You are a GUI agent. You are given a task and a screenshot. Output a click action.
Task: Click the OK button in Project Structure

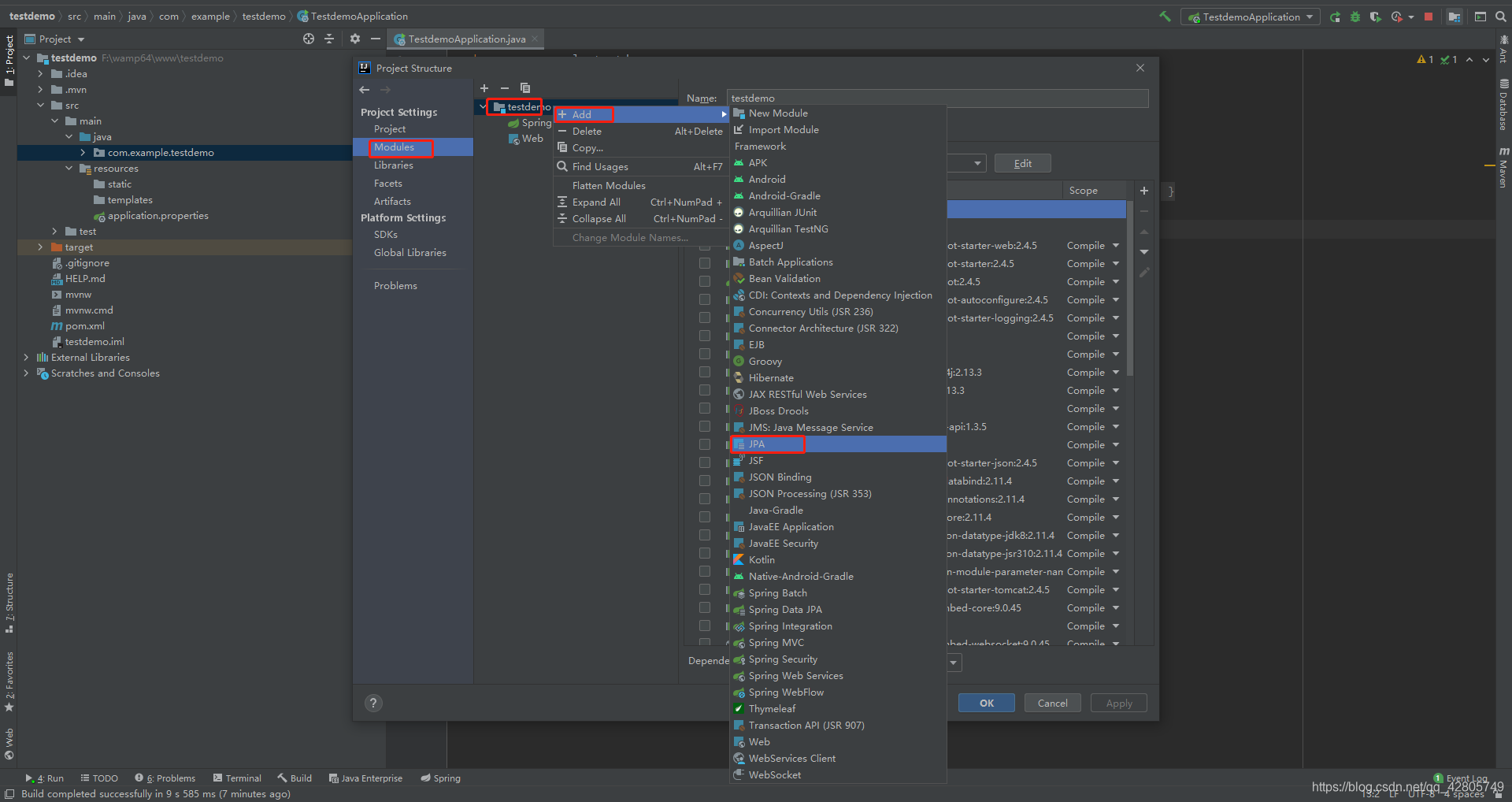987,703
